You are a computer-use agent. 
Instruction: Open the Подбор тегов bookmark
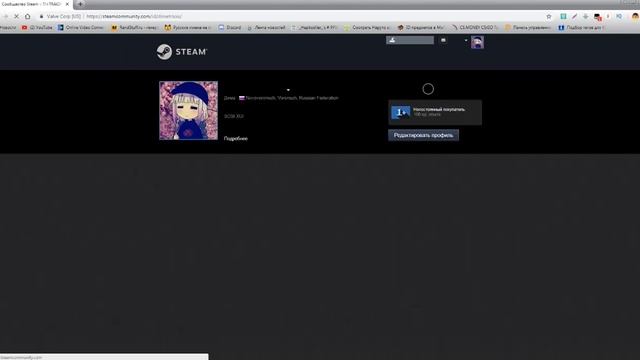tap(581, 27)
